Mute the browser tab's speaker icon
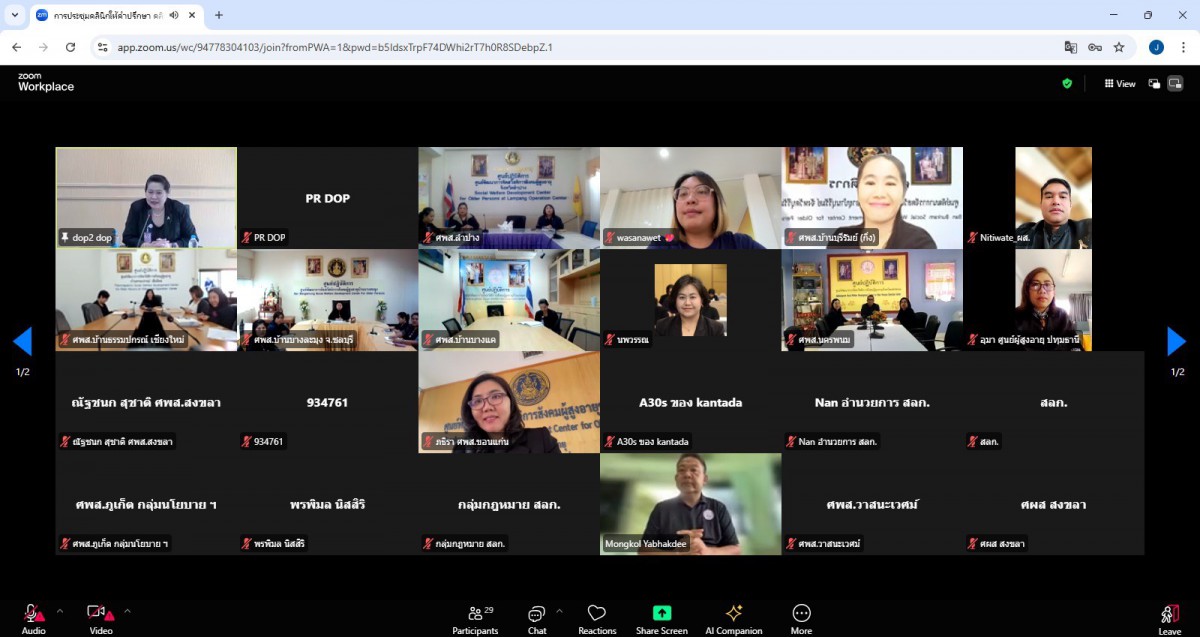This screenshot has height=637, width=1200. pos(174,15)
